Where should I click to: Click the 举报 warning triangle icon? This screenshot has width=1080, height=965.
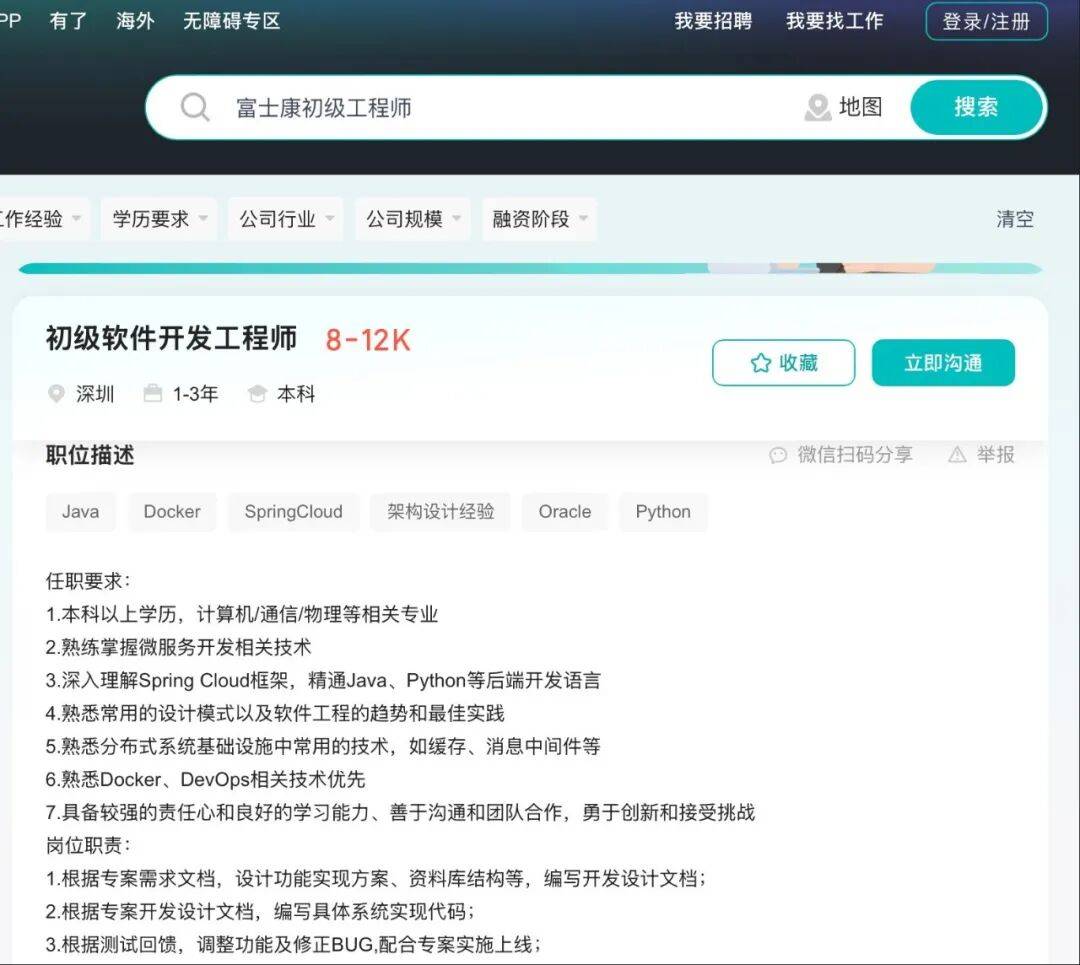tap(956, 455)
